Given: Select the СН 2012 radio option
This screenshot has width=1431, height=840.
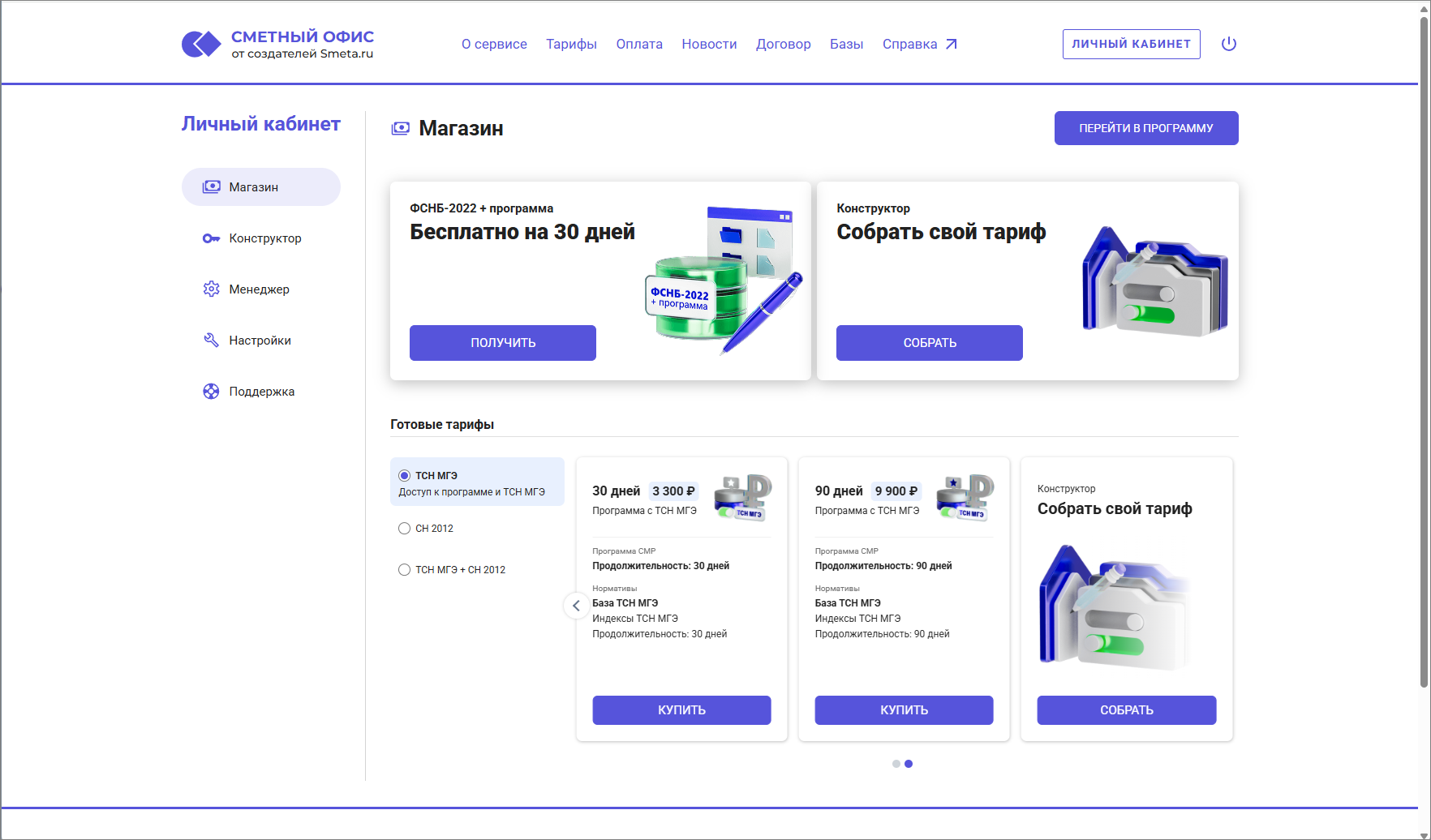Looking at the screenshot, I should coord(404,529).
